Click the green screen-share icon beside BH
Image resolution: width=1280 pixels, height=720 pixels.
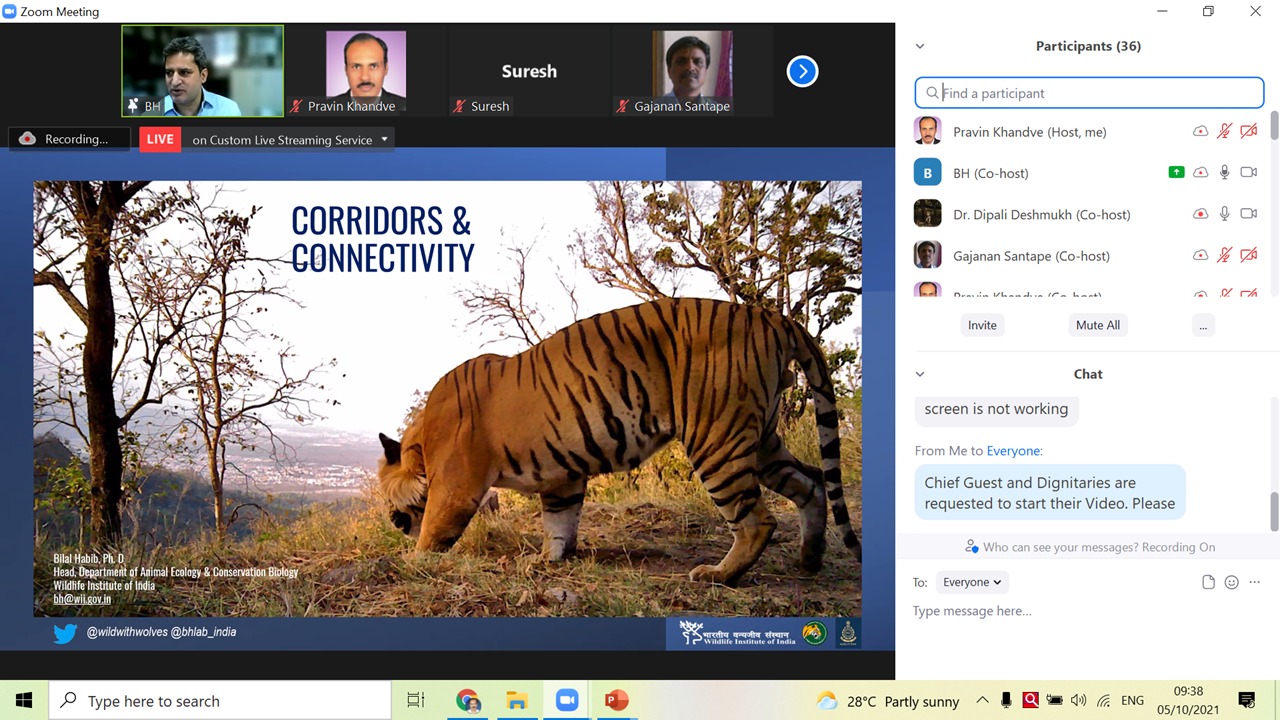(1176, 173)
